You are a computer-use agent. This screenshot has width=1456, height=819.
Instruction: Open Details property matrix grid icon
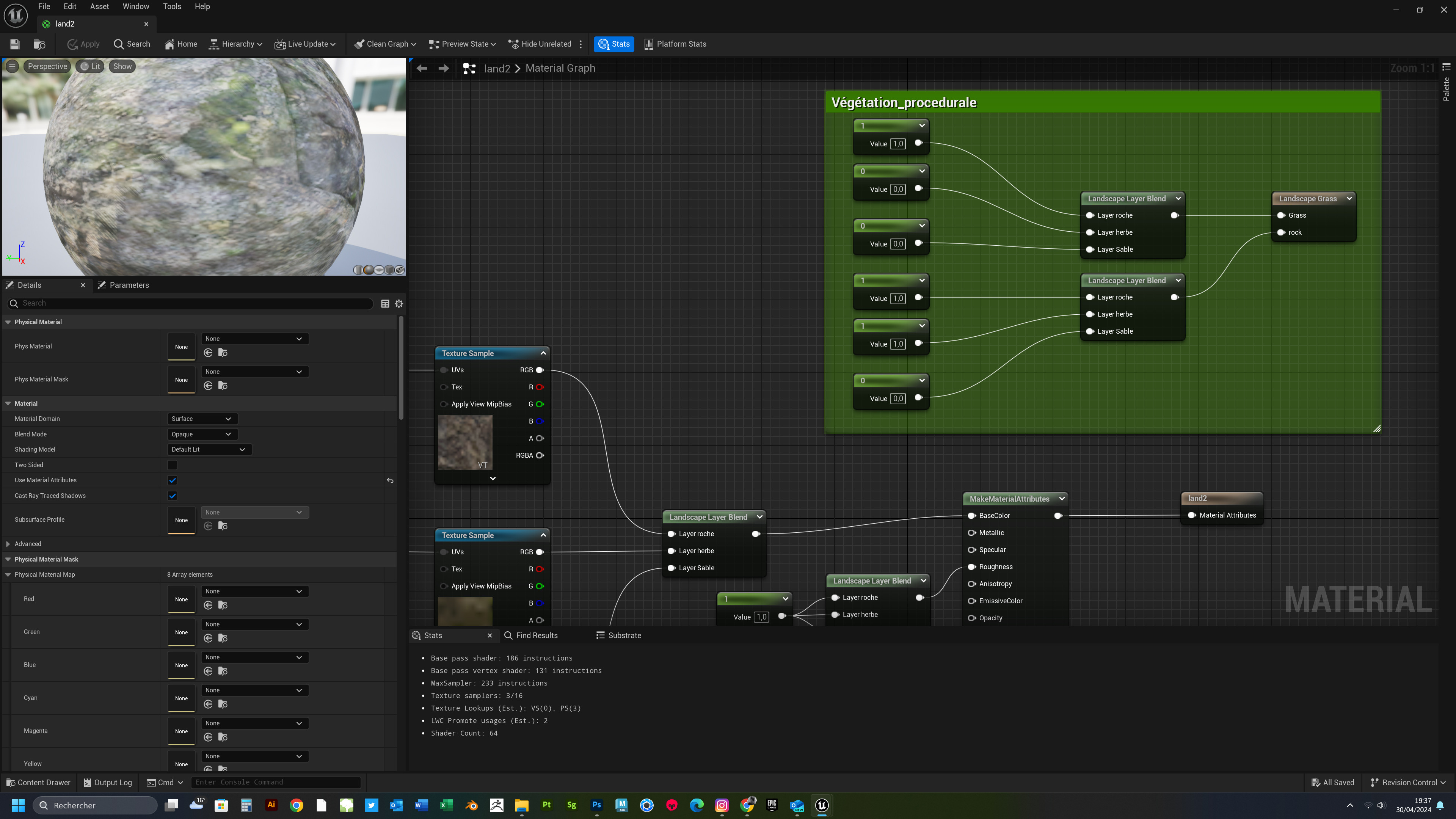[x=385, y=303]
